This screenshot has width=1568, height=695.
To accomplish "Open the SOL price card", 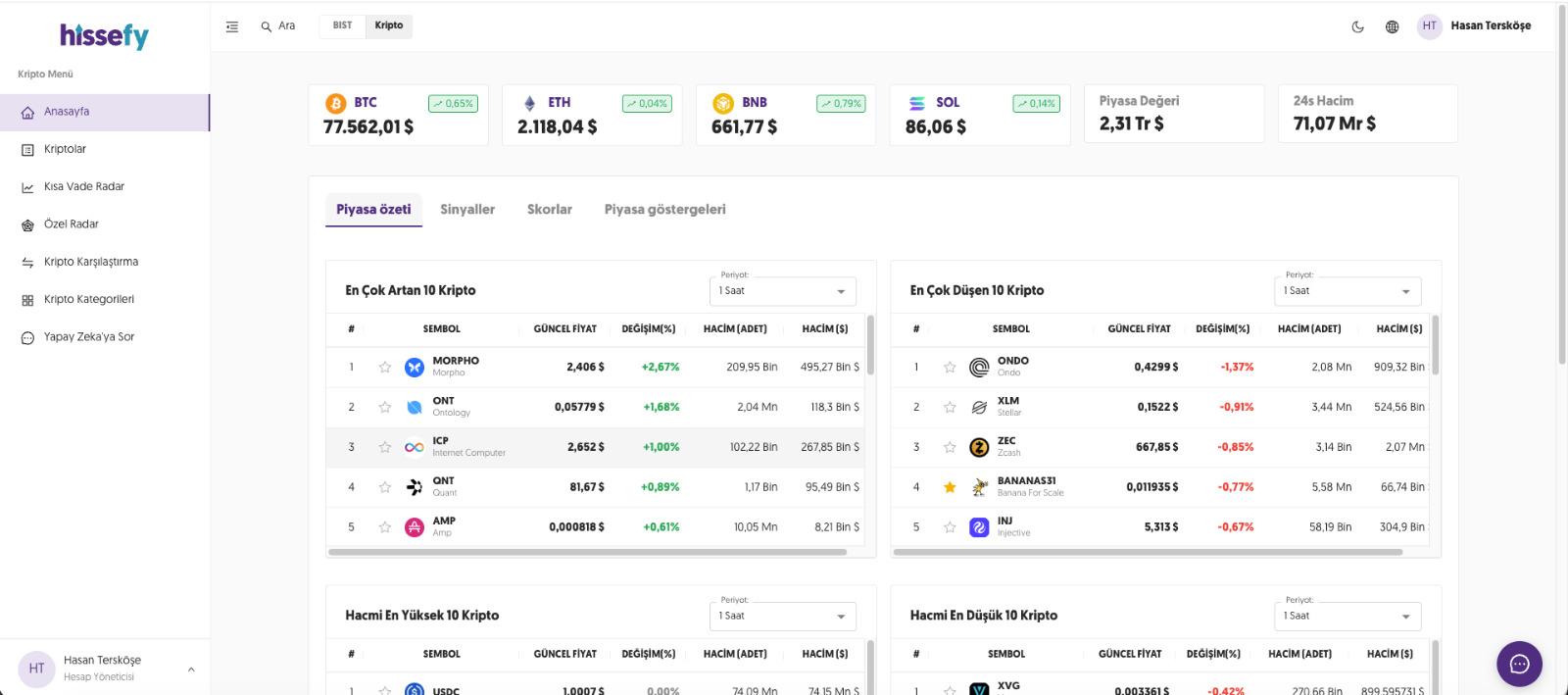I will [x=980, y=115].
